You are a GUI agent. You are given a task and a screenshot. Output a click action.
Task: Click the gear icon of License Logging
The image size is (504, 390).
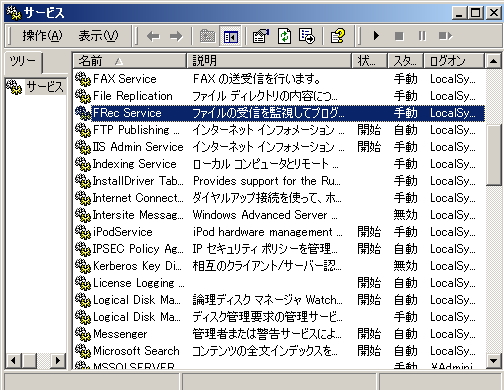coord(83,283)
